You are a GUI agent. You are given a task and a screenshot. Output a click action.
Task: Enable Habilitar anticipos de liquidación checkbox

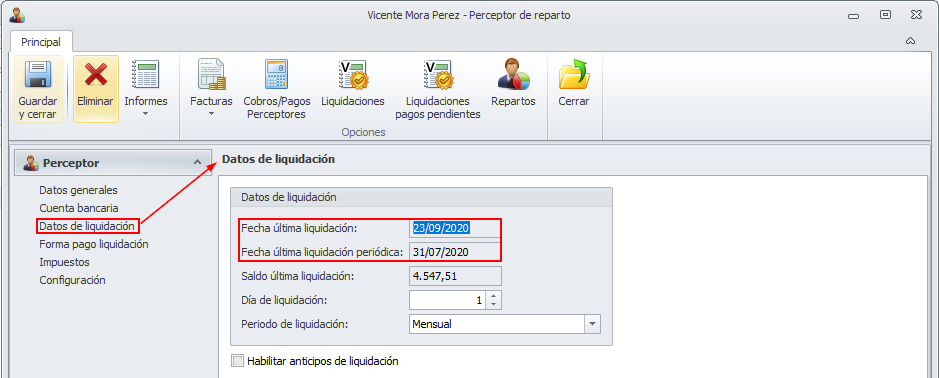pos(238,361)
